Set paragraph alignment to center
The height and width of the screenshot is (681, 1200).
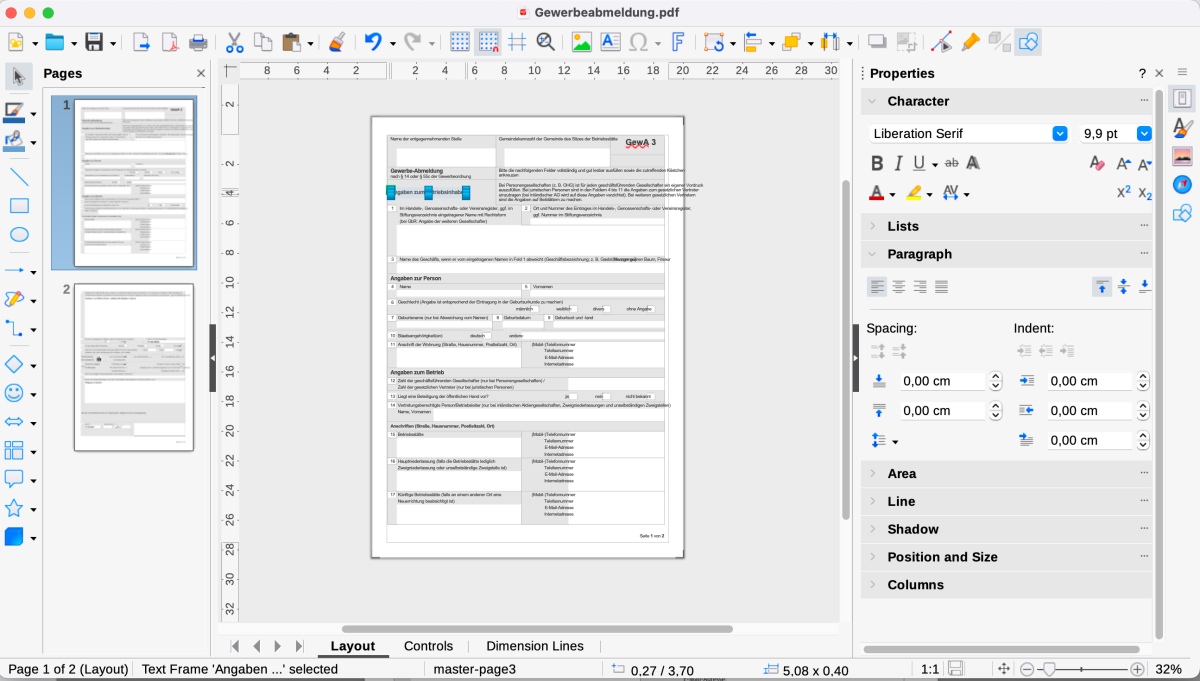click(898, 287)
